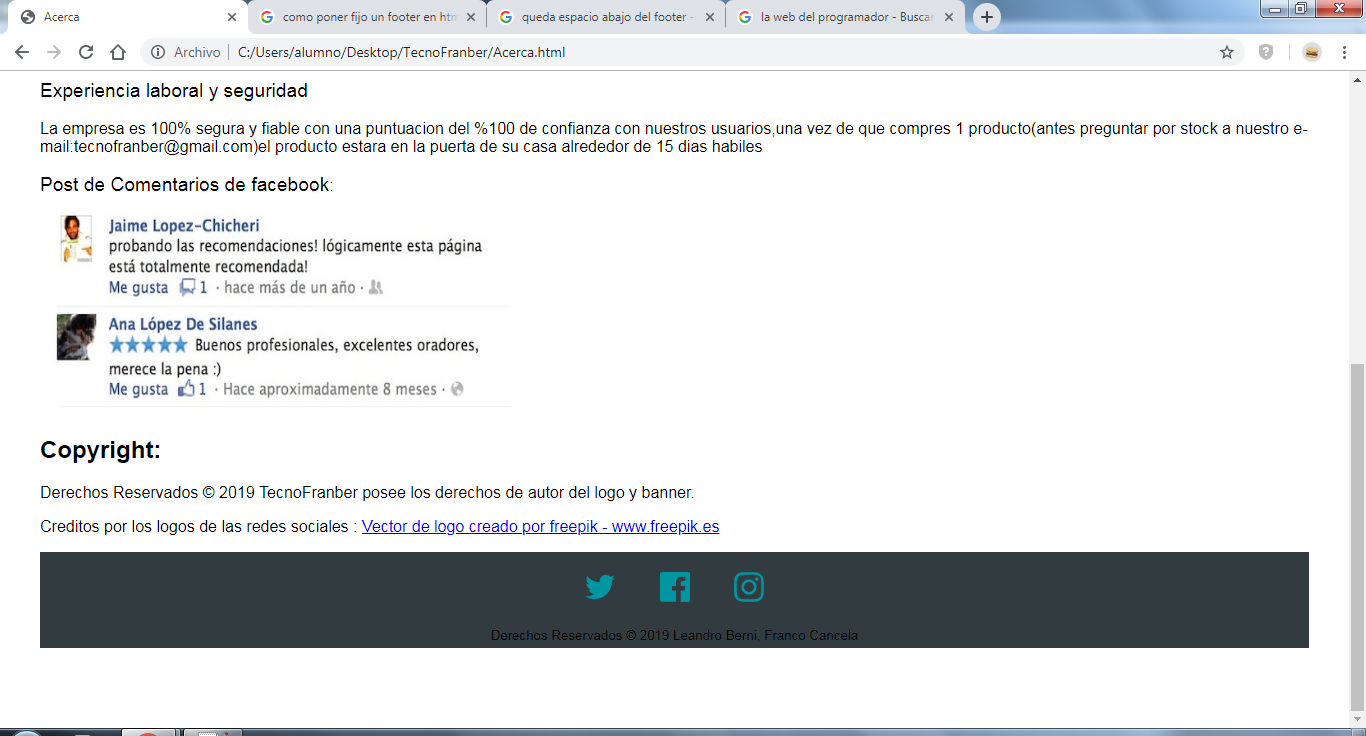Screen dimensions: 1366x736
Task: Close the 'la web del programador' tab
Action: (949, 17)
